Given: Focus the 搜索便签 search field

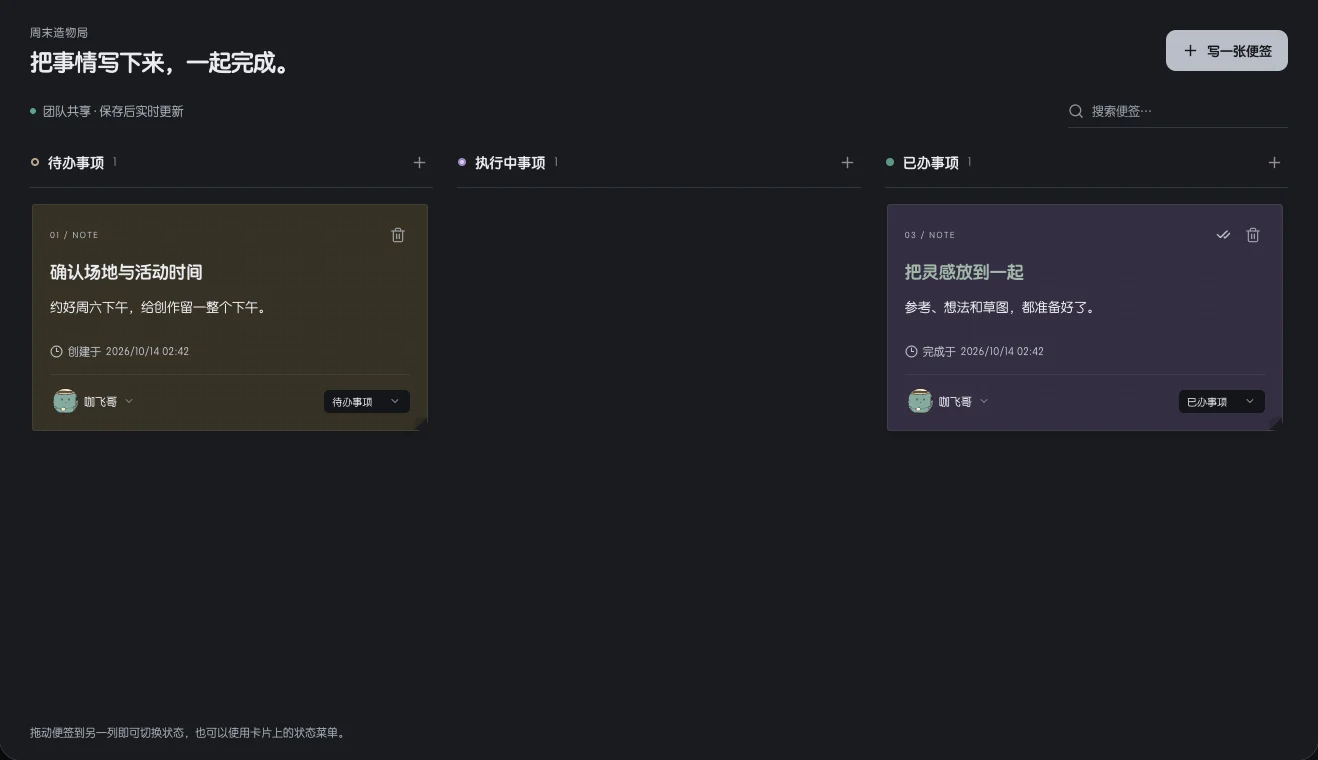Looking at the screenshot, I should point(1178,111).
